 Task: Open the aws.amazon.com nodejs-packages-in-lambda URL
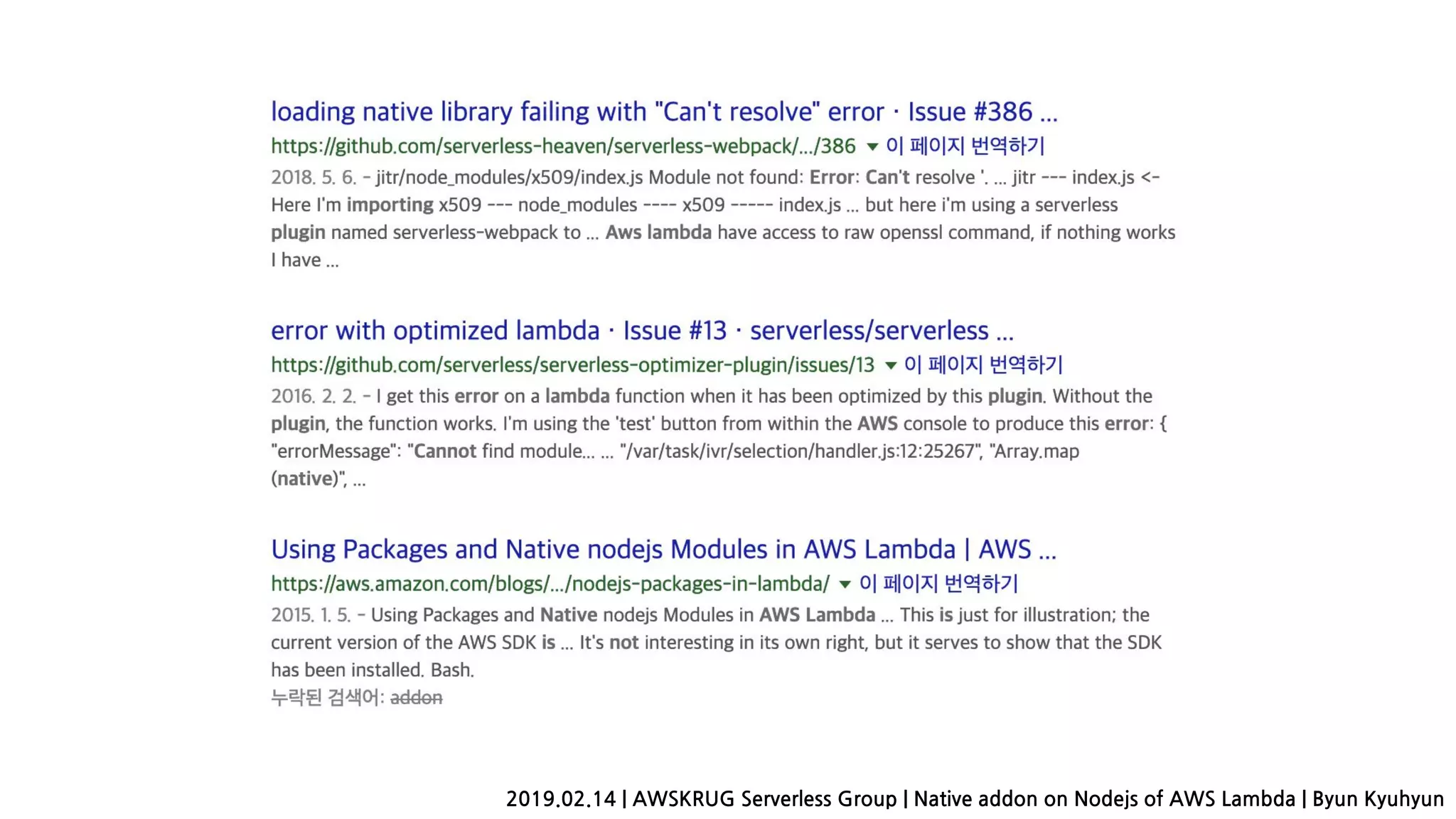[x=550, y=584]
